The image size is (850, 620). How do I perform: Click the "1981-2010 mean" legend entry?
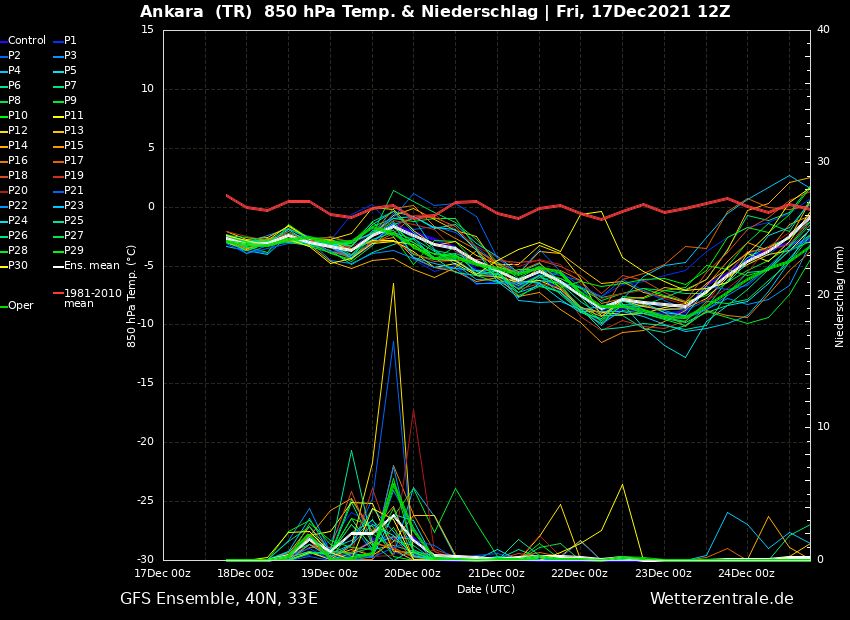(x=87, y=299)
